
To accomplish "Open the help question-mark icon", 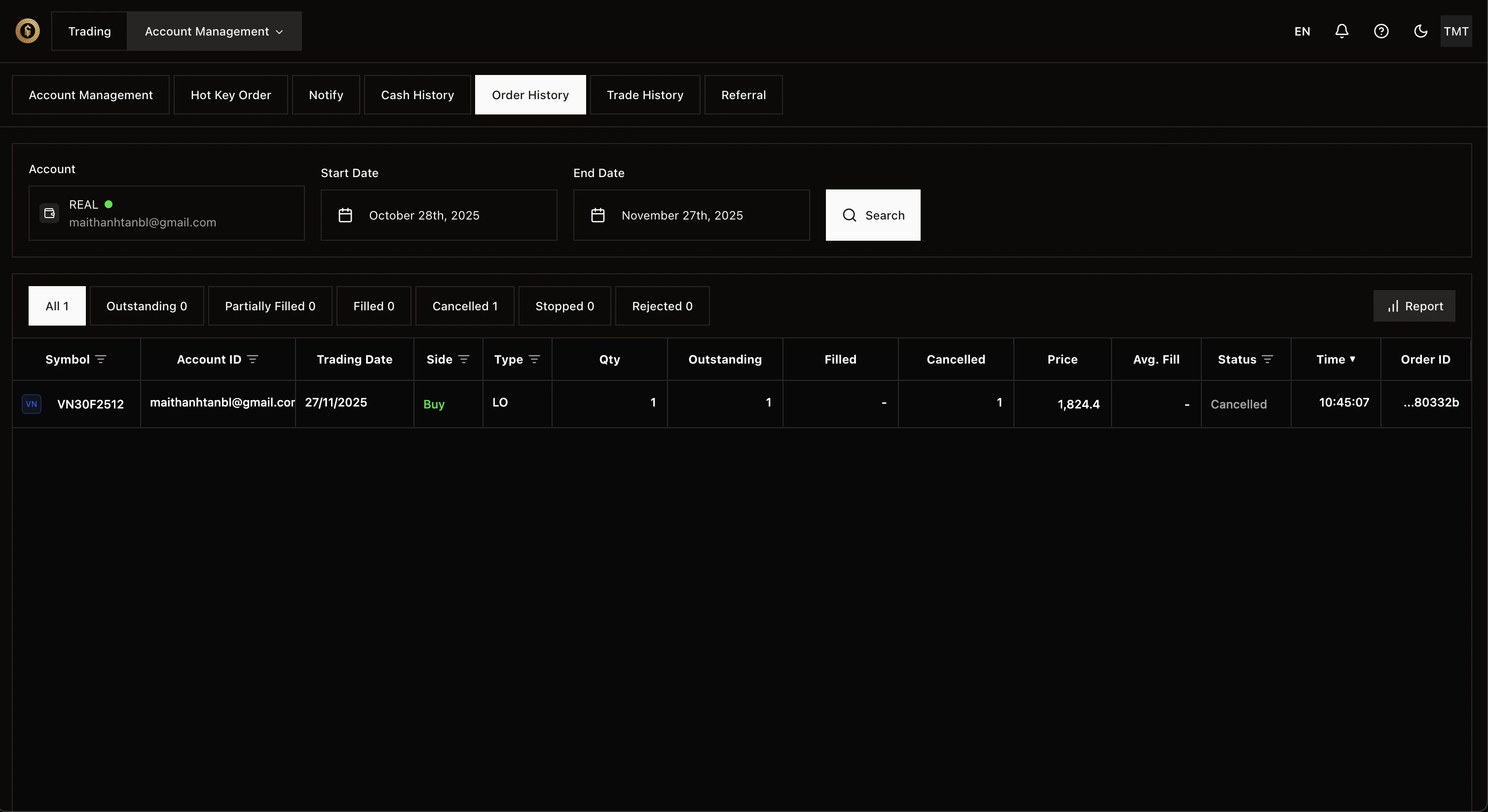I will 1380,31.
